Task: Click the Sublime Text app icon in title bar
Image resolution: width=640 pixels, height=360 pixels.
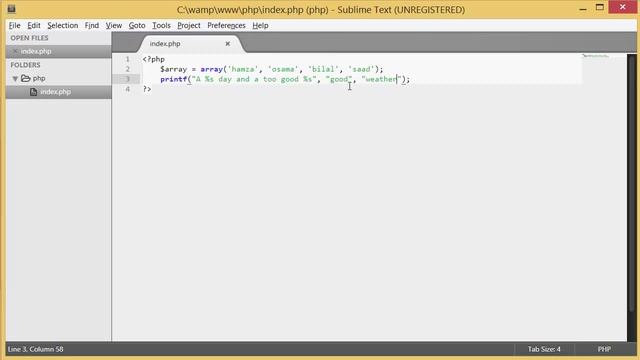Action: pos(11,9)
